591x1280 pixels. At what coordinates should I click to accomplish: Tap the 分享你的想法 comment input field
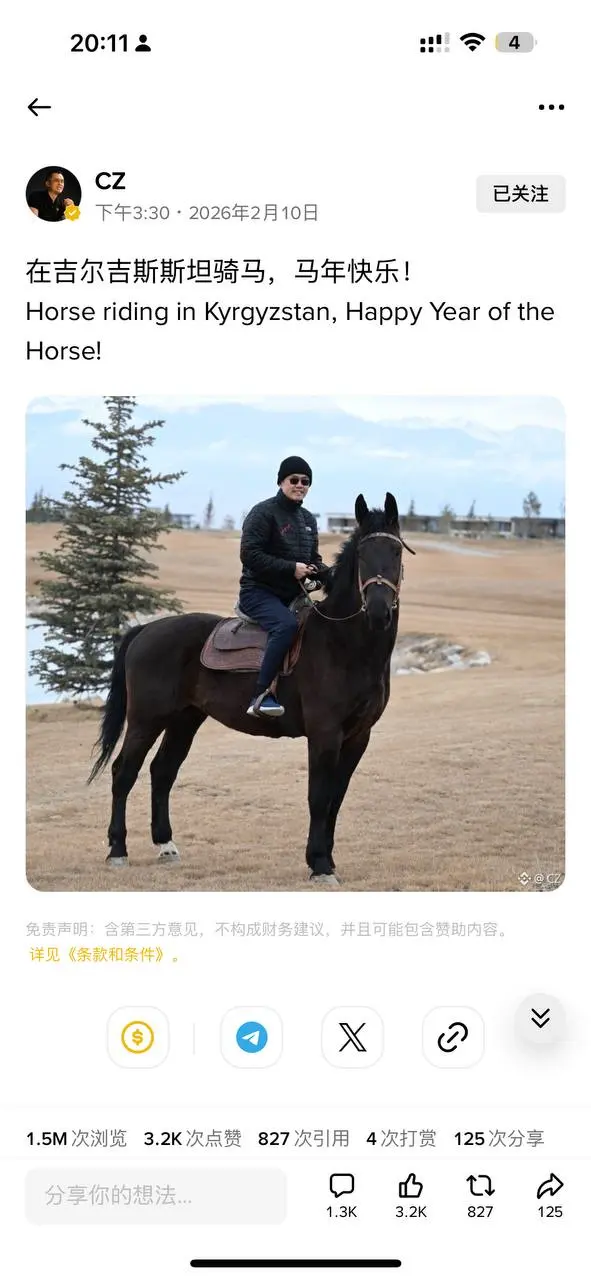[156, 1195]
